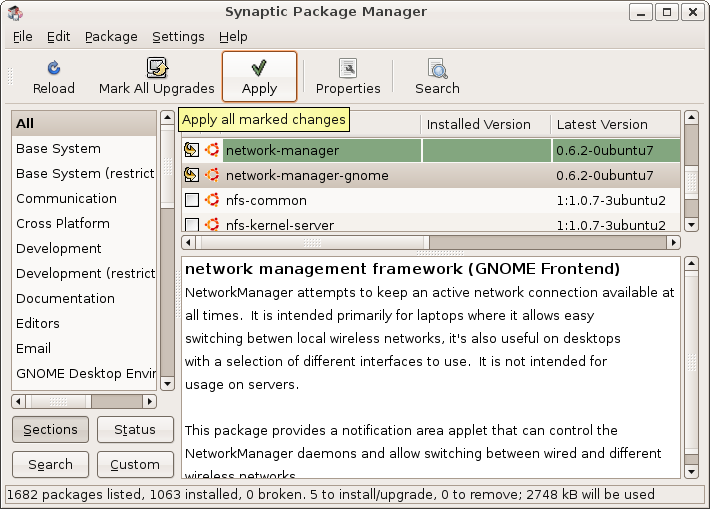The width and height of the screenshot is (710, 509).
Task: Click description pane vertical scrollbar thumb
Action: coord(691,362)
